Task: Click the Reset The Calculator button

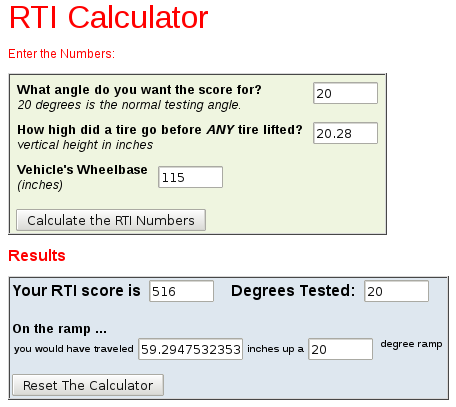Action: (88, 385)
